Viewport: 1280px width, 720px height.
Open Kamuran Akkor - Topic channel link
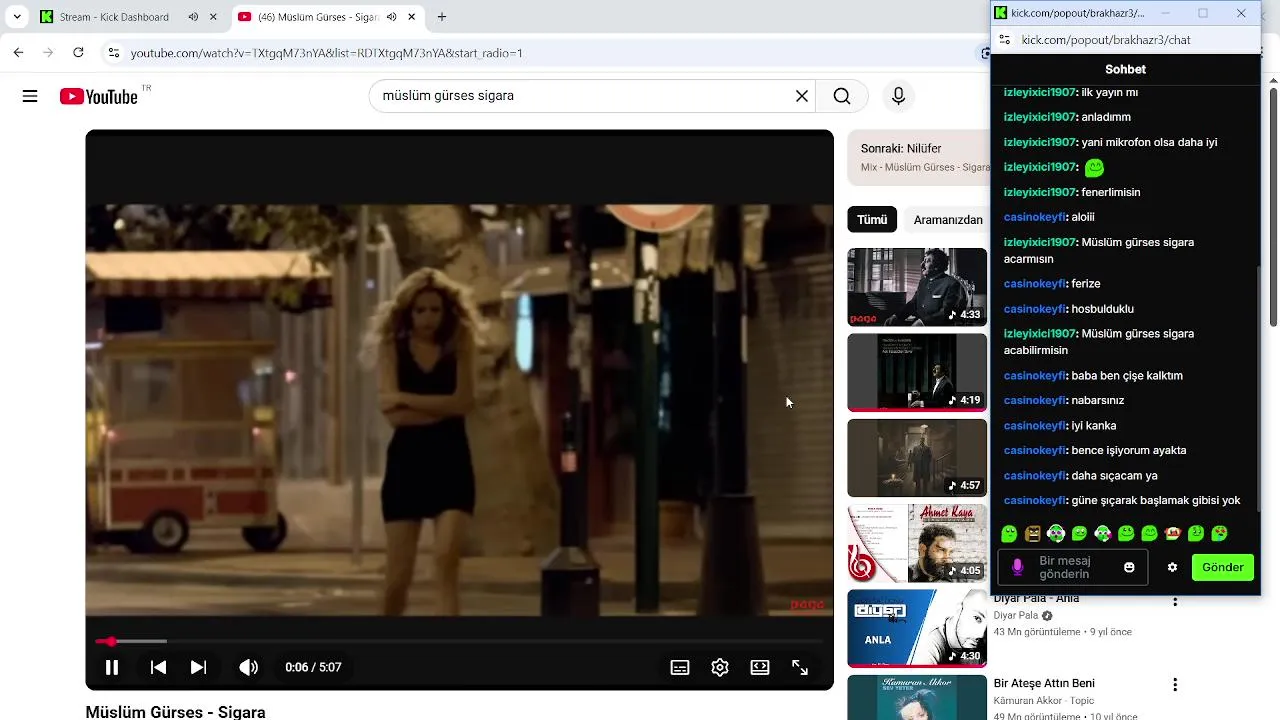[x=1044, y=701]
